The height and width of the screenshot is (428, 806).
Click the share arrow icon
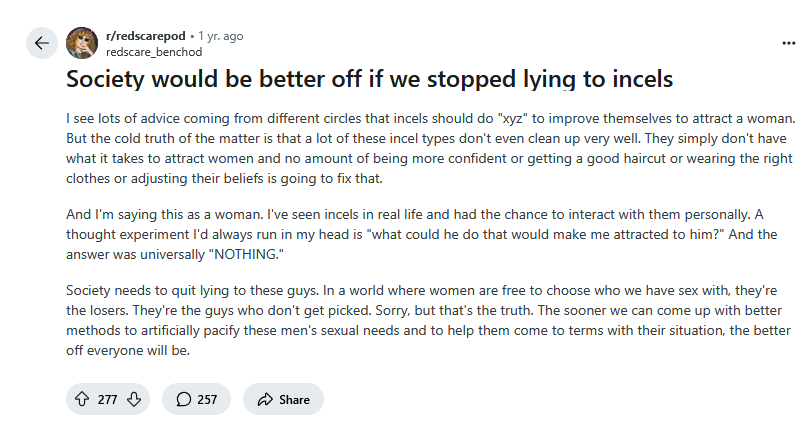[x=265, y=399]
